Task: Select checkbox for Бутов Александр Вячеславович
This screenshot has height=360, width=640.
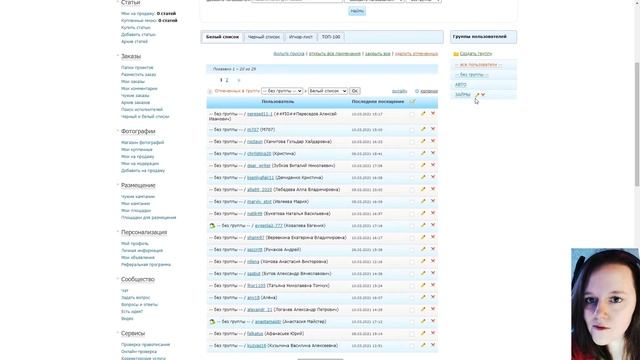Action: (412, 274)
